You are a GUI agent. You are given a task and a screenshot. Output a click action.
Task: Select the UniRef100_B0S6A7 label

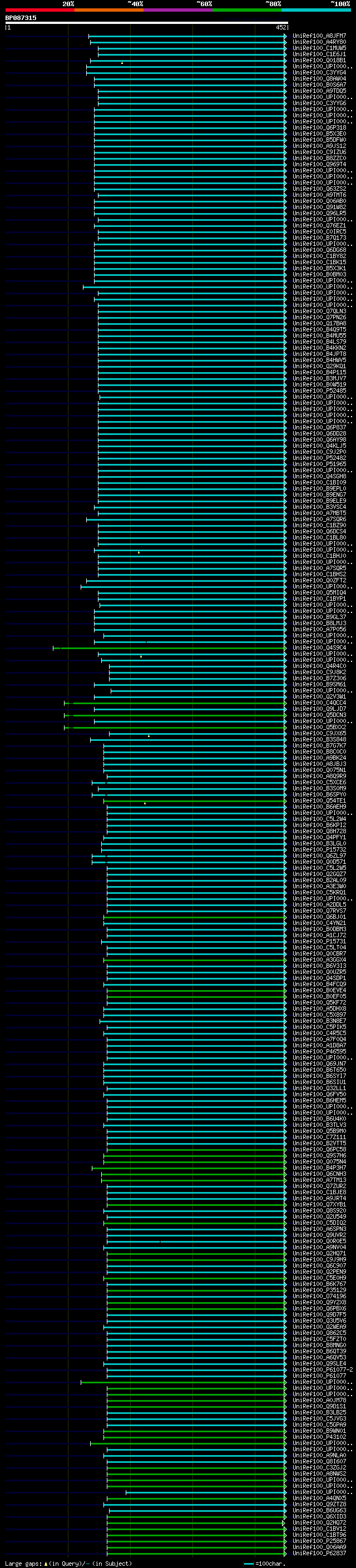pos(319,85)
